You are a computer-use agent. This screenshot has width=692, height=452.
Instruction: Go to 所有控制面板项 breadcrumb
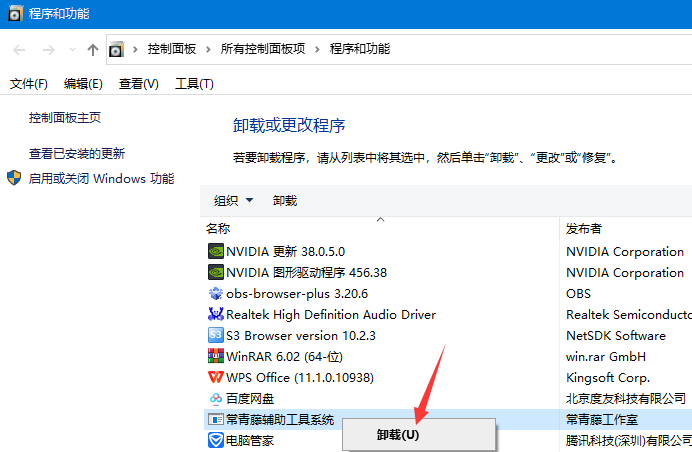coord(263,49)
